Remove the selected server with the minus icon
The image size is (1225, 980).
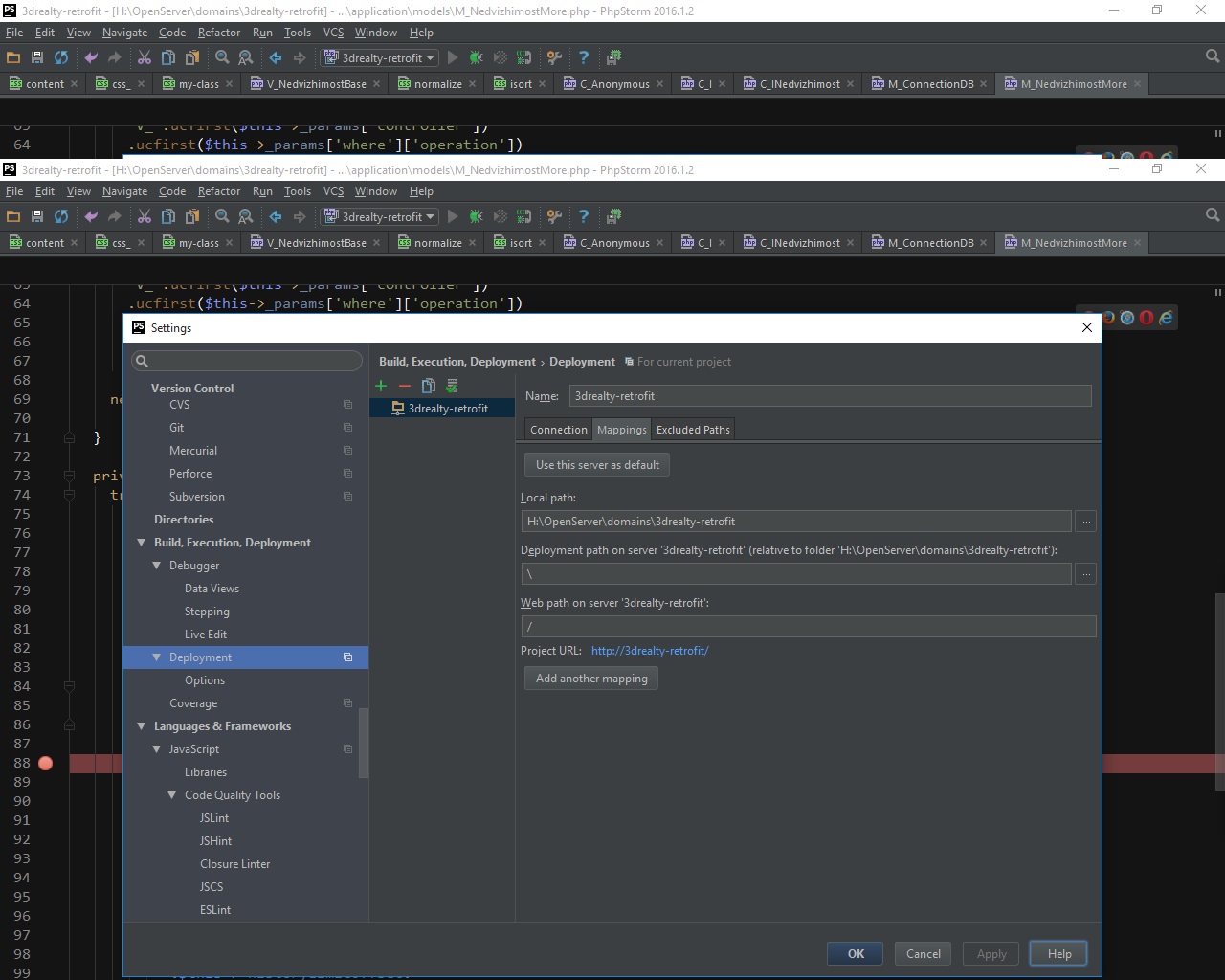click(404, 386)
